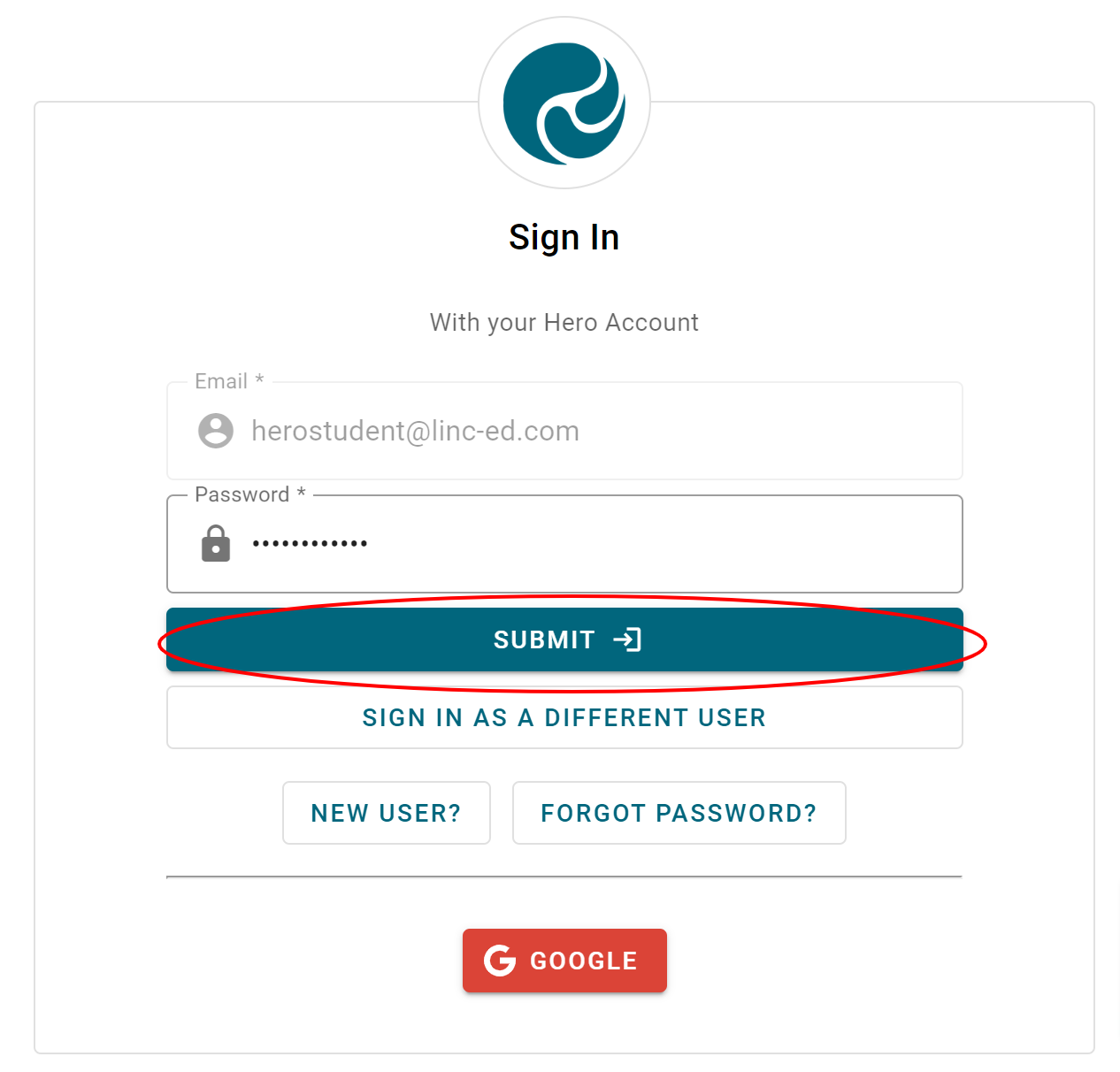This screenshot has width=1120, height=1072.
Task: Choose Sign In As A Different User
Action: click(564, 717)
